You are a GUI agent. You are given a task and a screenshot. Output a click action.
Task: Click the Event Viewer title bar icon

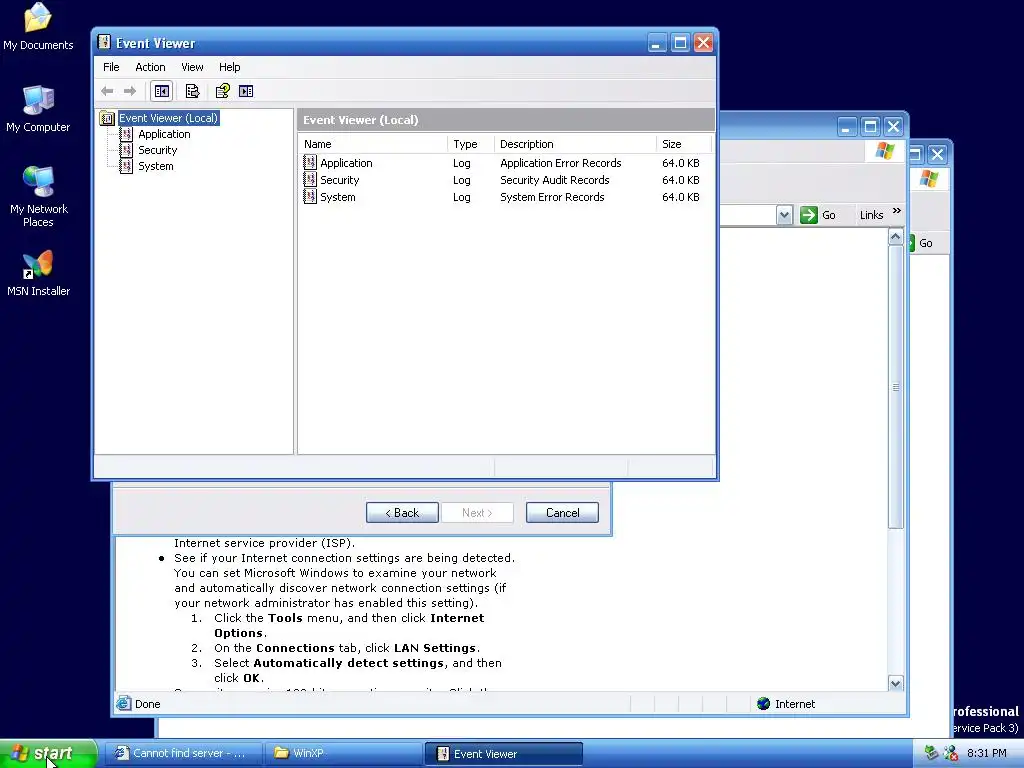pos(104,42)
